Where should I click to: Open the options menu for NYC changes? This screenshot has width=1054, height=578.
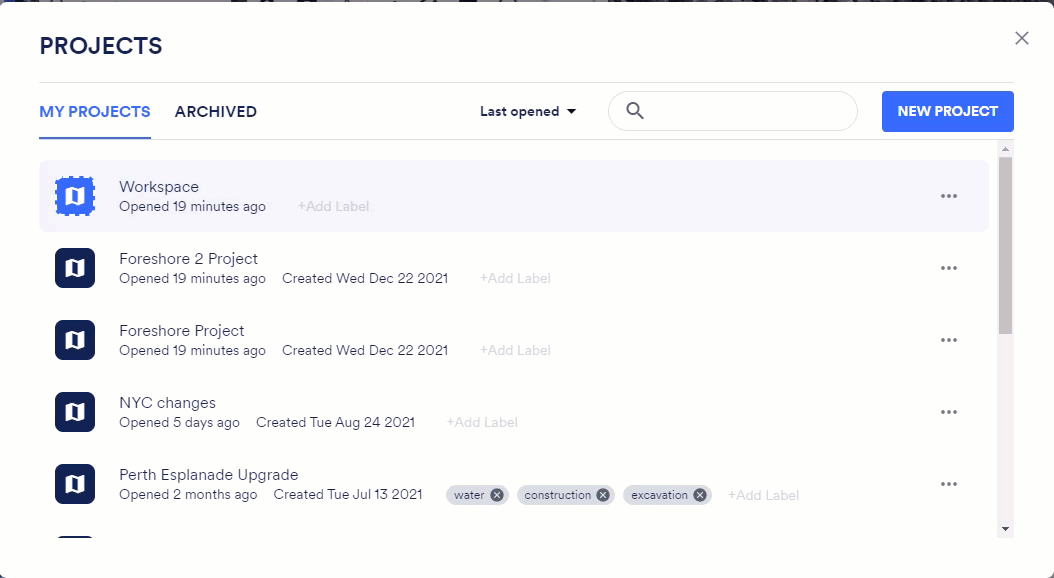pos(948,411)
